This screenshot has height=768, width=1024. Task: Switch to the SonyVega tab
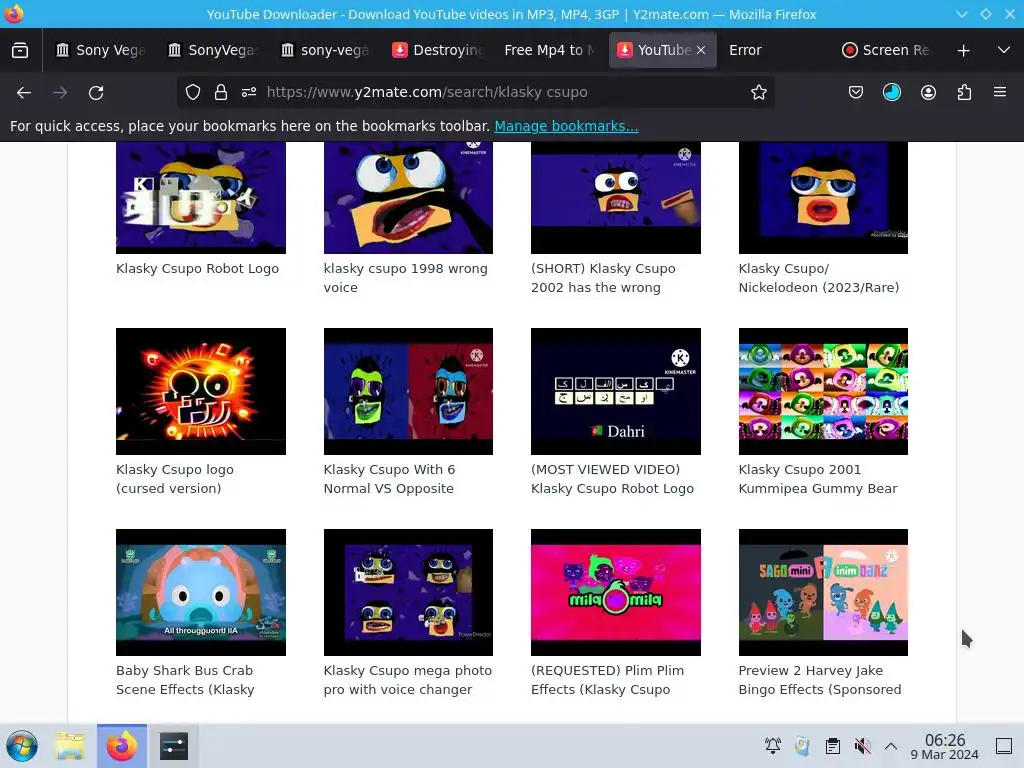click(213, 50)
